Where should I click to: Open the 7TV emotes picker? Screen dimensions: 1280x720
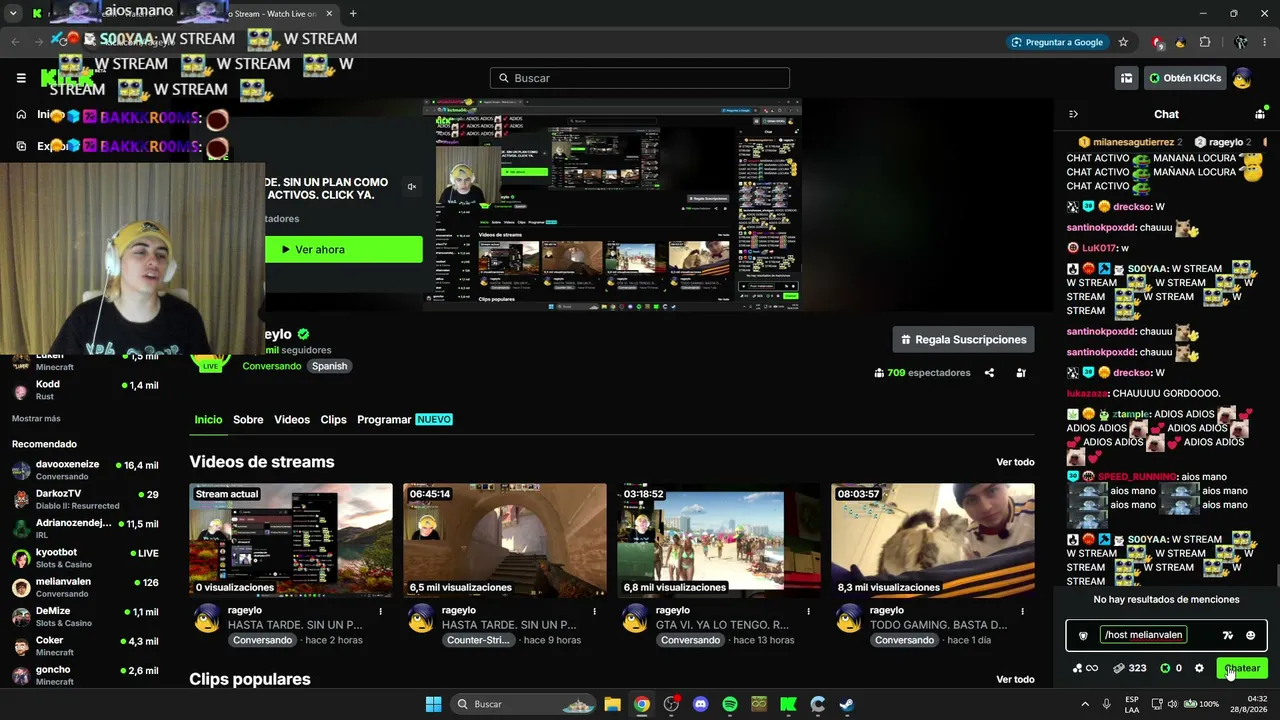pyautogui.click(x=1228, y=635)
